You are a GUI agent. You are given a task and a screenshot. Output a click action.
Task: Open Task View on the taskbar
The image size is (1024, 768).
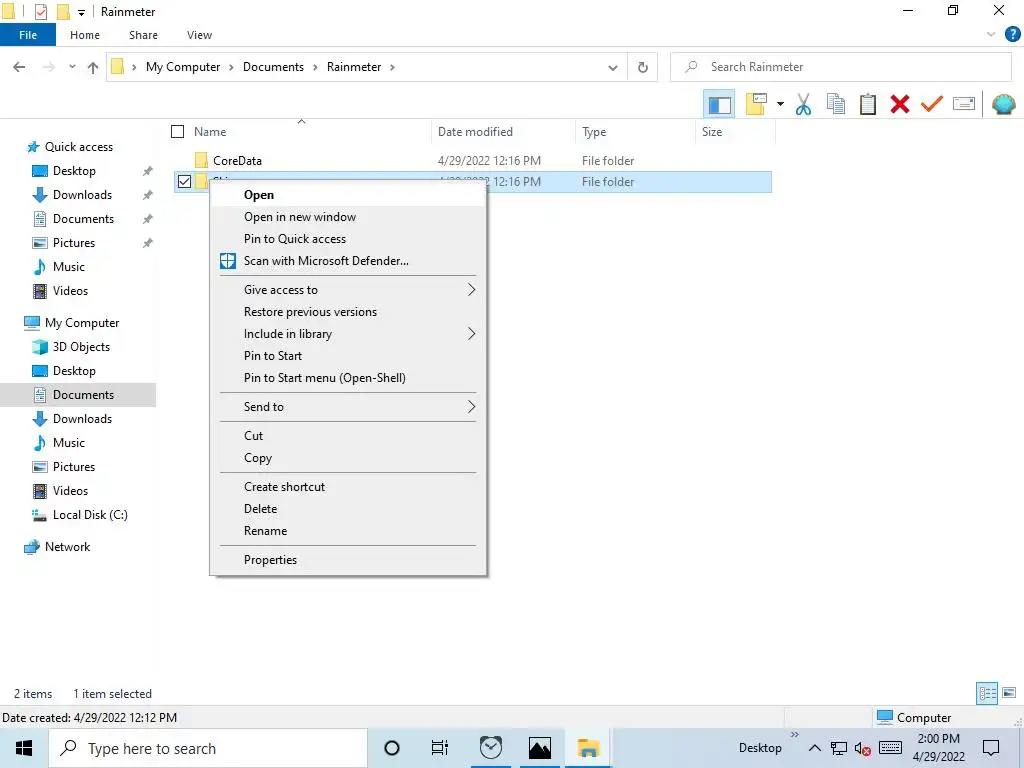pyautogui.click(x=440, y=748)
